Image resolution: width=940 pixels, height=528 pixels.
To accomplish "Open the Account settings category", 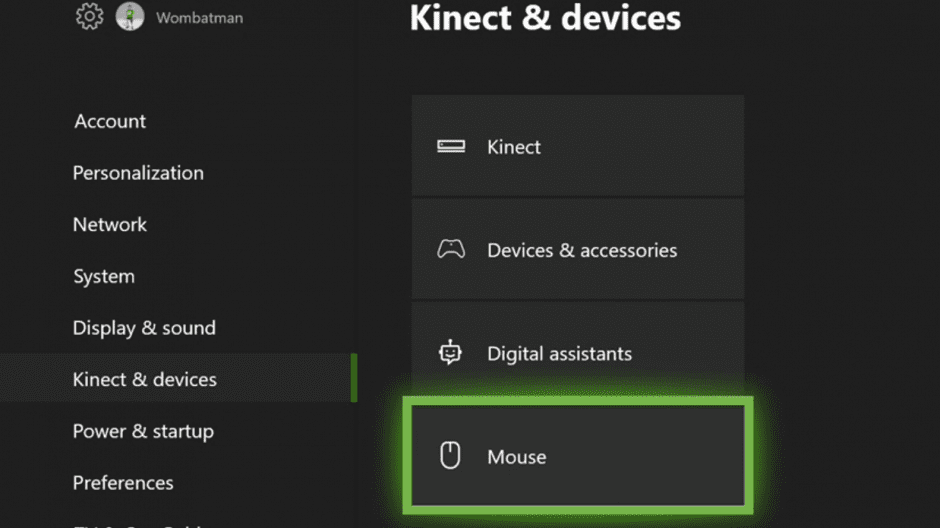I will pyautogui.click(x=110, y=121).
